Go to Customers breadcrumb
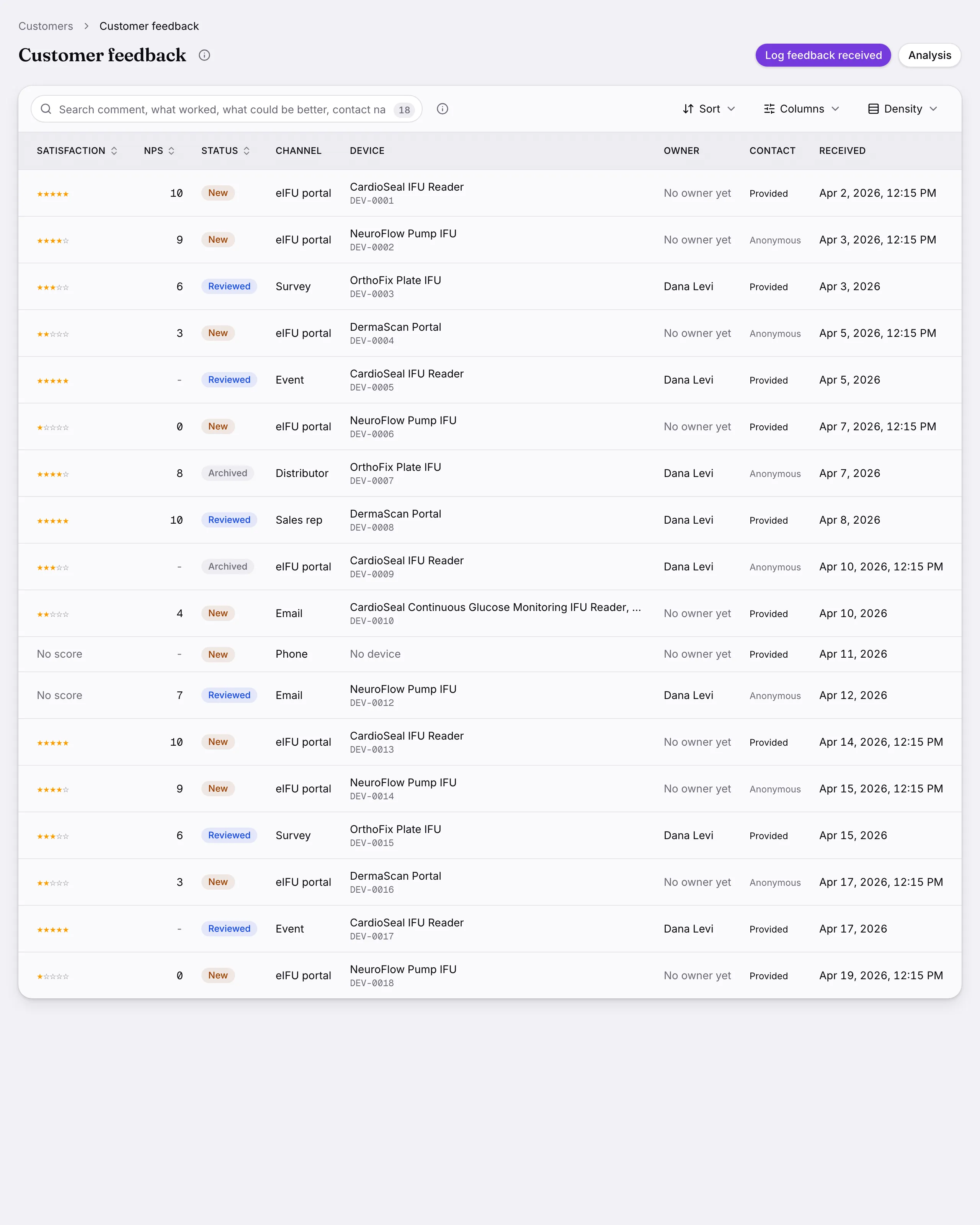Image resolution: width=980 pixels, height=1225 pixels. click(46, 26)
